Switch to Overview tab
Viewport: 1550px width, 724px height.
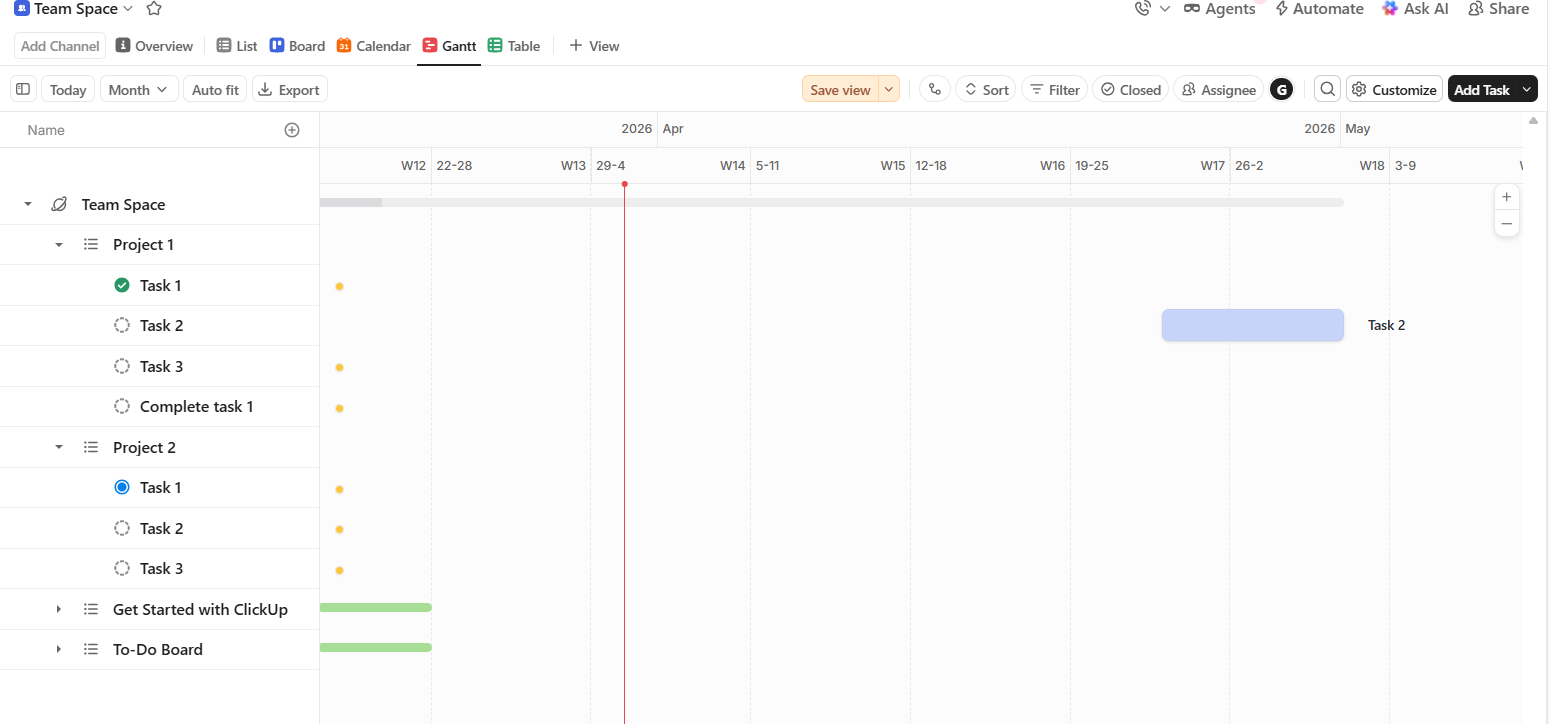coord(154,46)
